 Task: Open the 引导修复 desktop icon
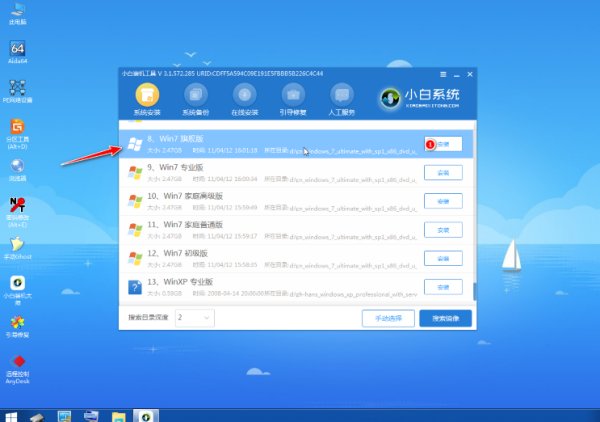(x=18, y=326)
